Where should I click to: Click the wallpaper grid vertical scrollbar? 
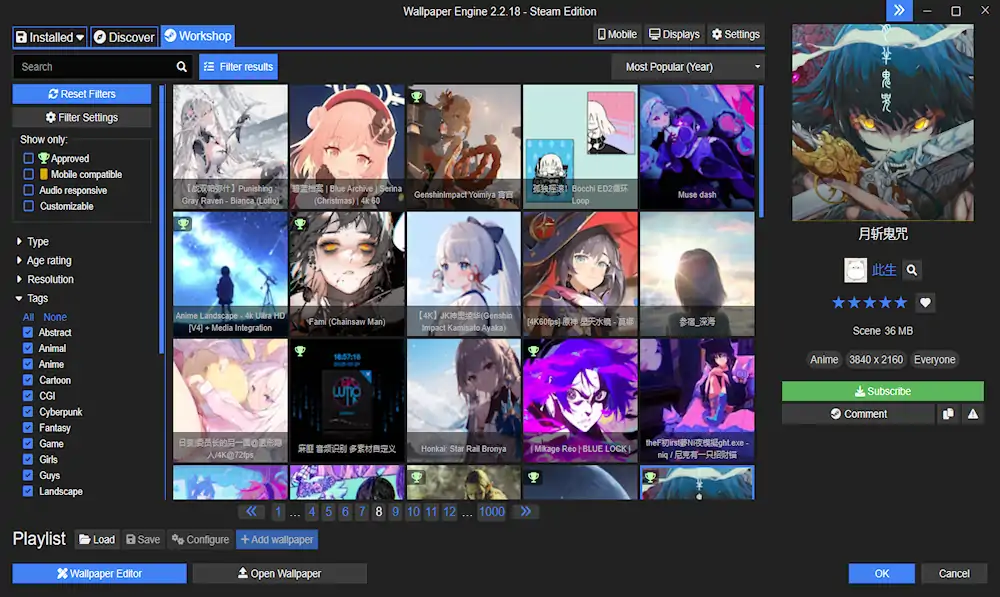761,152
